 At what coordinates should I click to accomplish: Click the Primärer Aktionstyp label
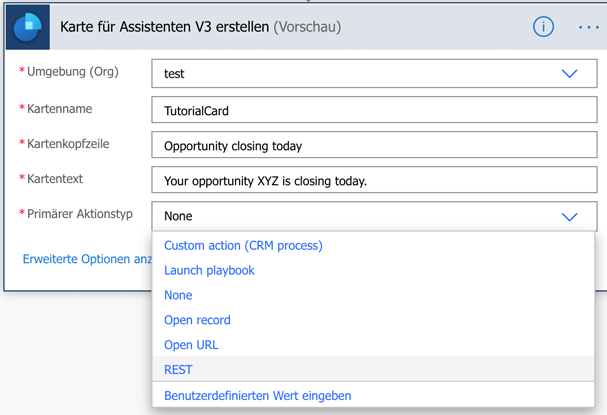coord(80,214)
